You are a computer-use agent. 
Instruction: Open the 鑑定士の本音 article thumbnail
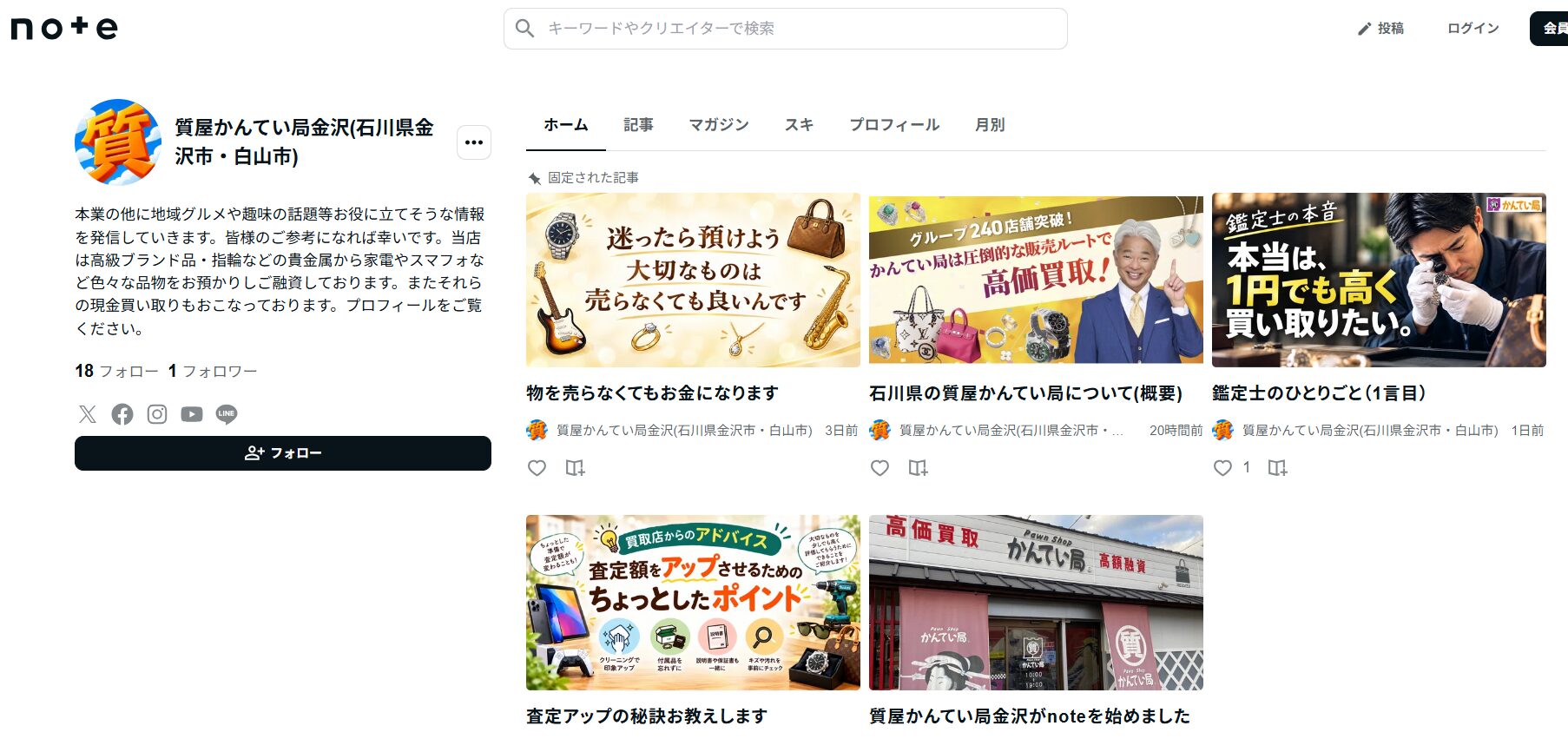(x=1379, y=280)
